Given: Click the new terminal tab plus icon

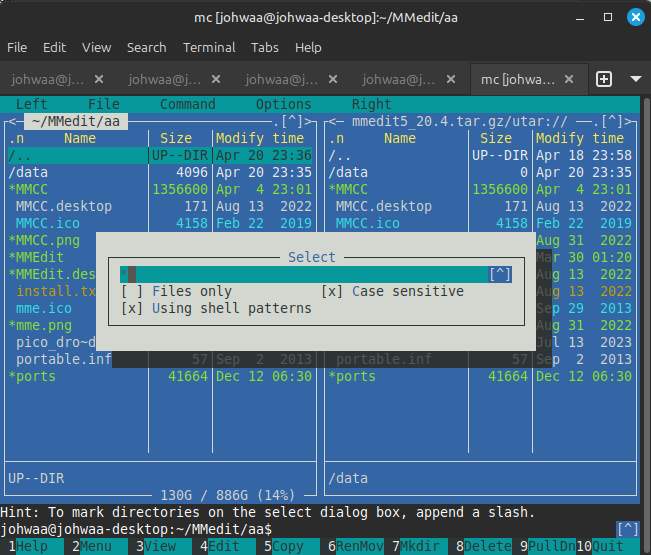Looking at the screenshot, I should click(604, 79).
